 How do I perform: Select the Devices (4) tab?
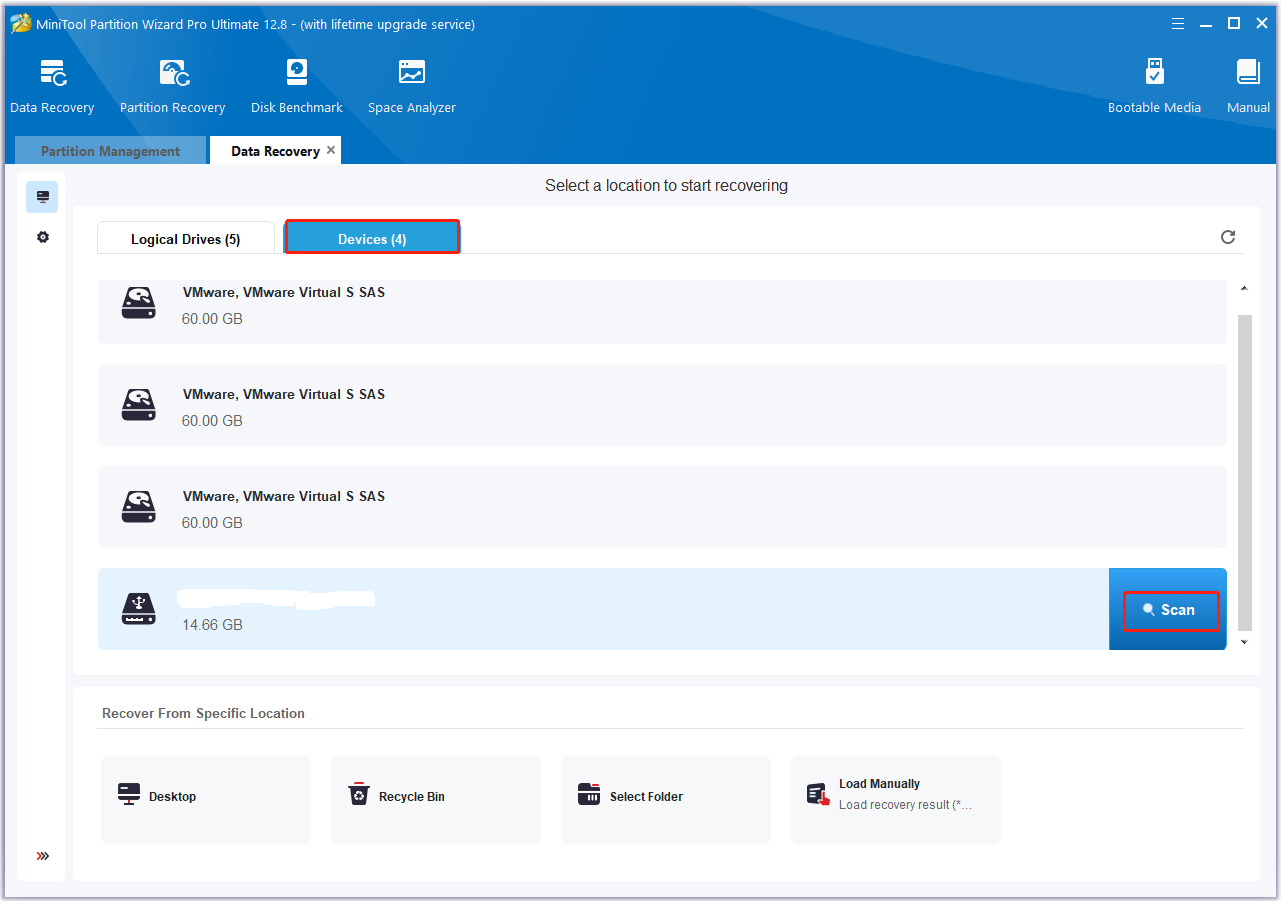pos(372,238)
